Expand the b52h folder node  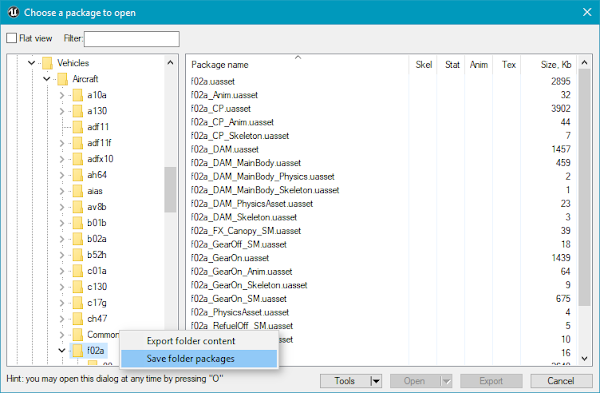tap(62, 255)
